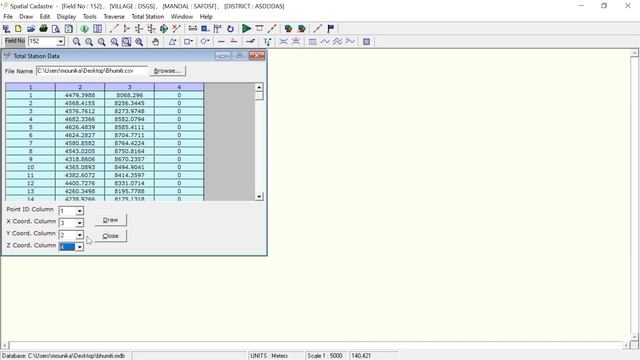Click the Print icon
Image resolution: width=640 pixels, height=360 pixels.
[43, 29]
